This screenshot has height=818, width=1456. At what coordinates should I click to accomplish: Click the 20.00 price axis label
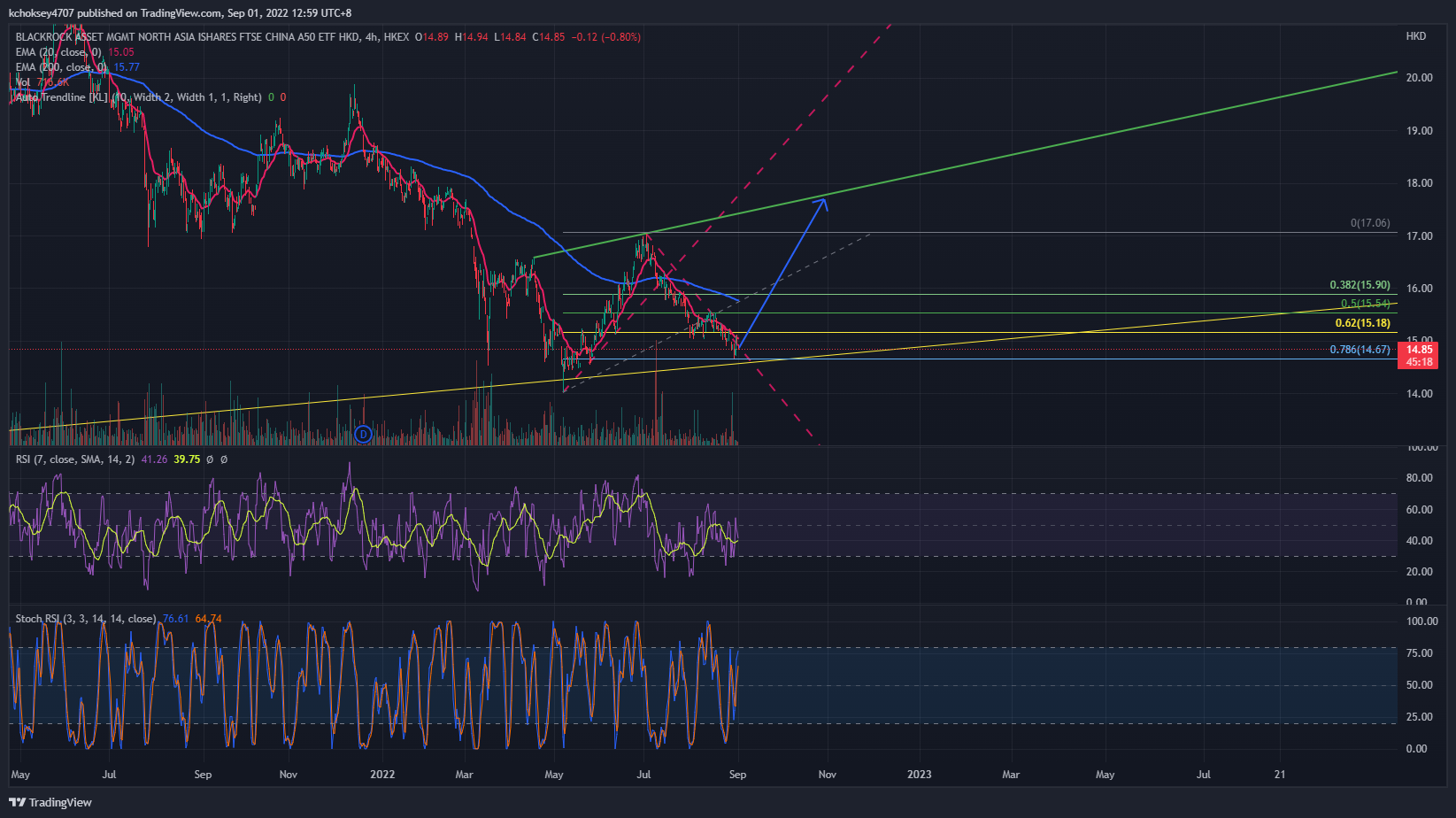click(1420, 78)
